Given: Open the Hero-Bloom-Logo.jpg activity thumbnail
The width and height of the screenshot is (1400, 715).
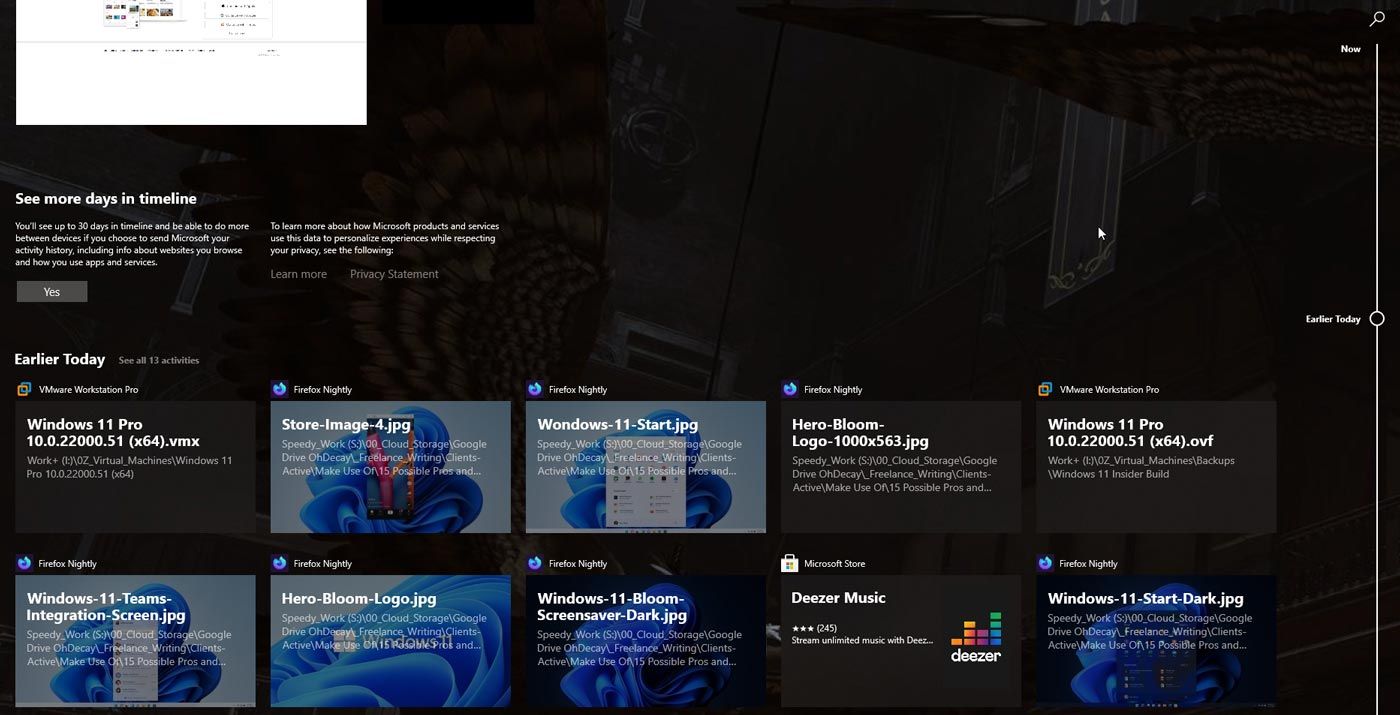Looking at the screenshot, I should (x=390, y=640).
